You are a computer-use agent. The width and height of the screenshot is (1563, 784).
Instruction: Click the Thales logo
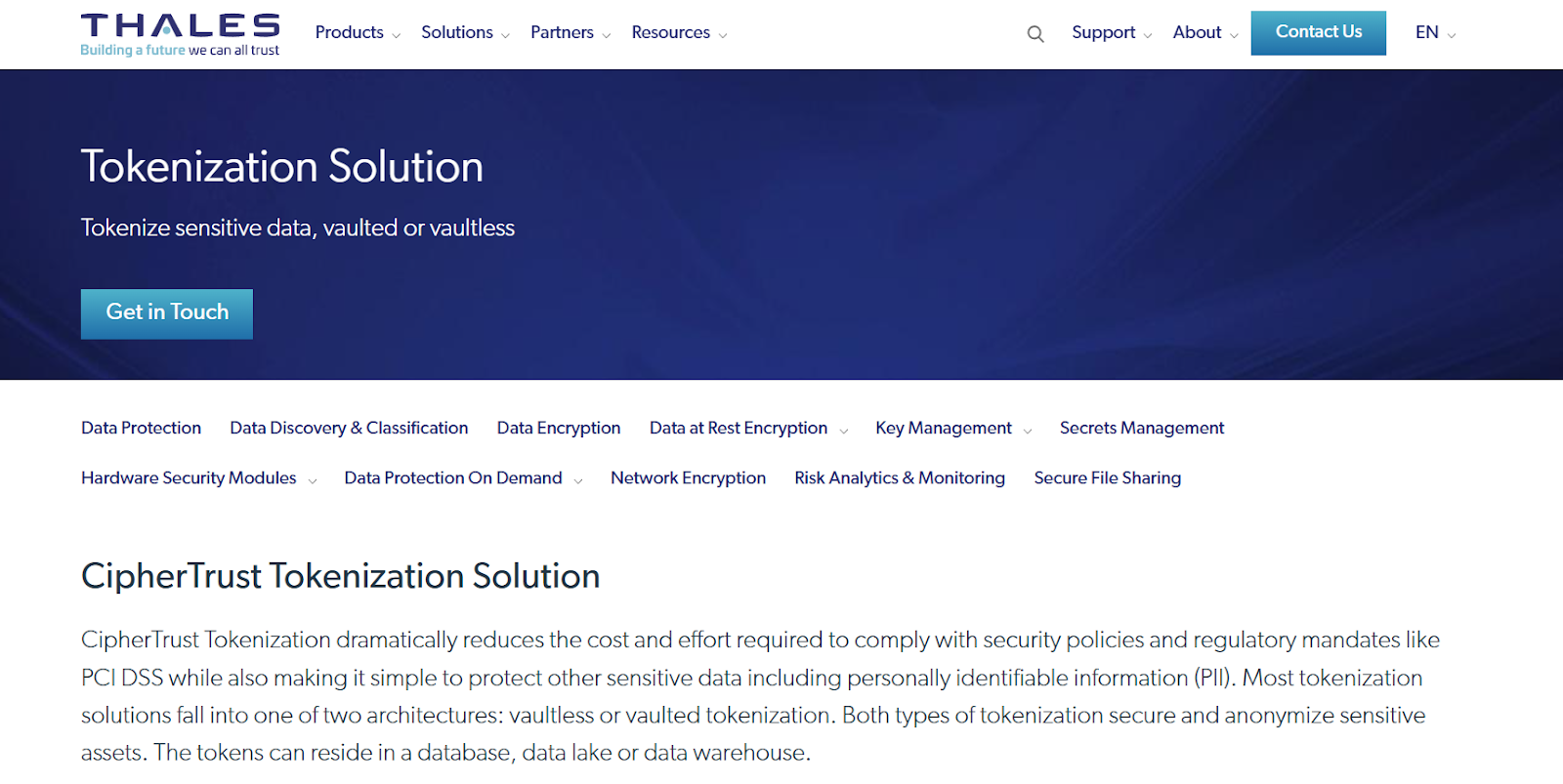(x=180, y=34)
